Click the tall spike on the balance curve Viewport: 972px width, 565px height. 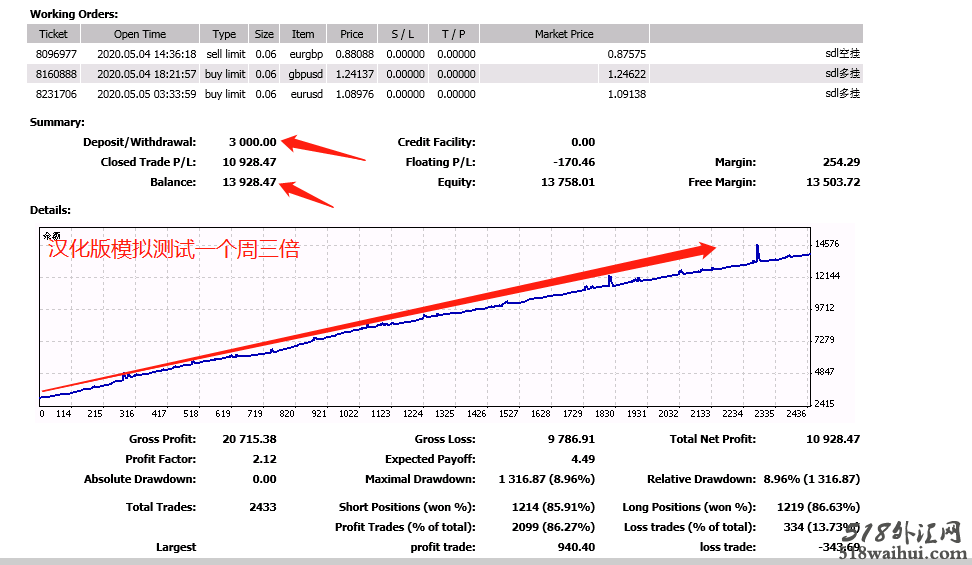757,251
